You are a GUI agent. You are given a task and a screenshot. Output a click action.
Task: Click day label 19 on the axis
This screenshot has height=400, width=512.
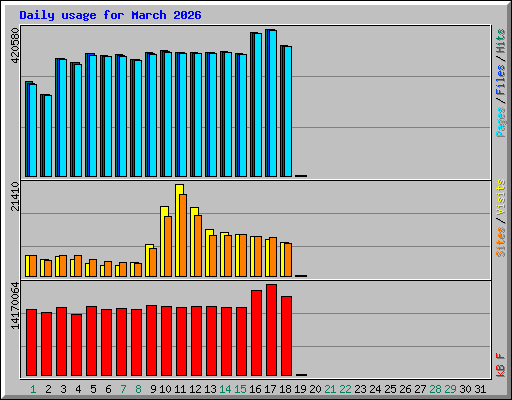300,389
